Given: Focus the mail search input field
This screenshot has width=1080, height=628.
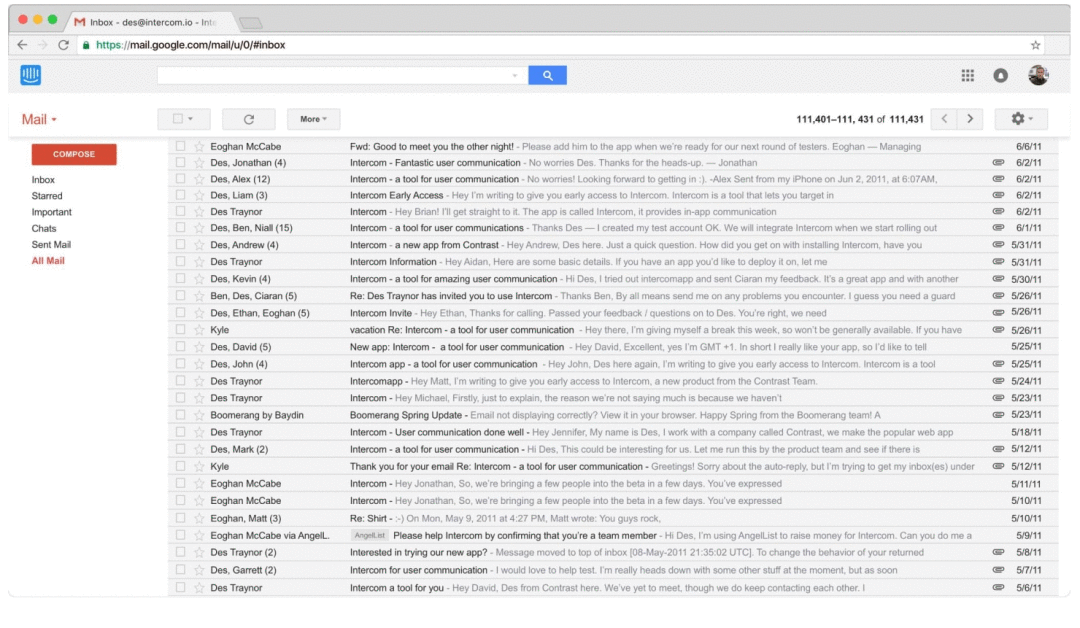Looking at the screenshot, I should click(339, 75).
